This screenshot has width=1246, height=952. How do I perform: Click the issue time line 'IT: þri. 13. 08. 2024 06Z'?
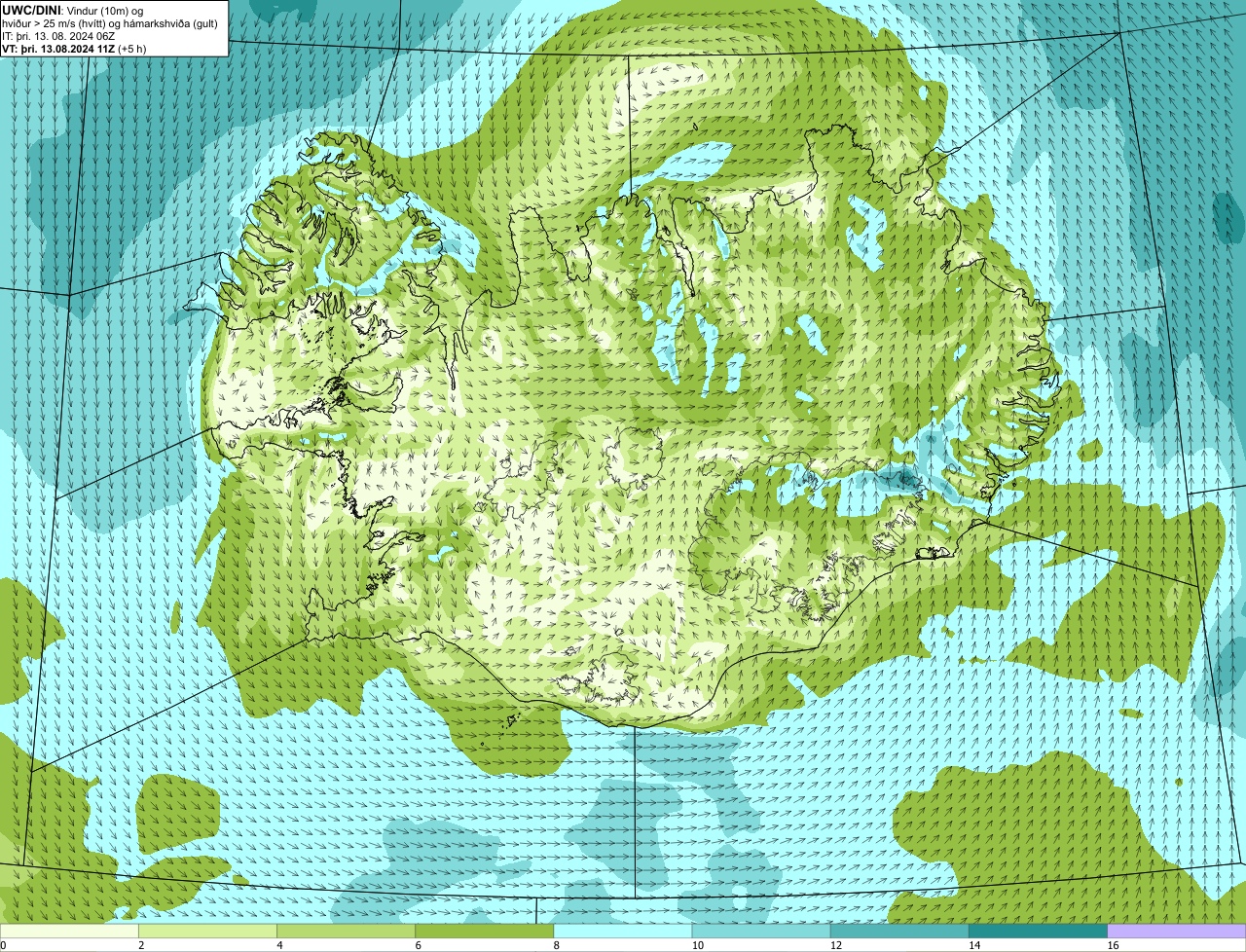58,35
